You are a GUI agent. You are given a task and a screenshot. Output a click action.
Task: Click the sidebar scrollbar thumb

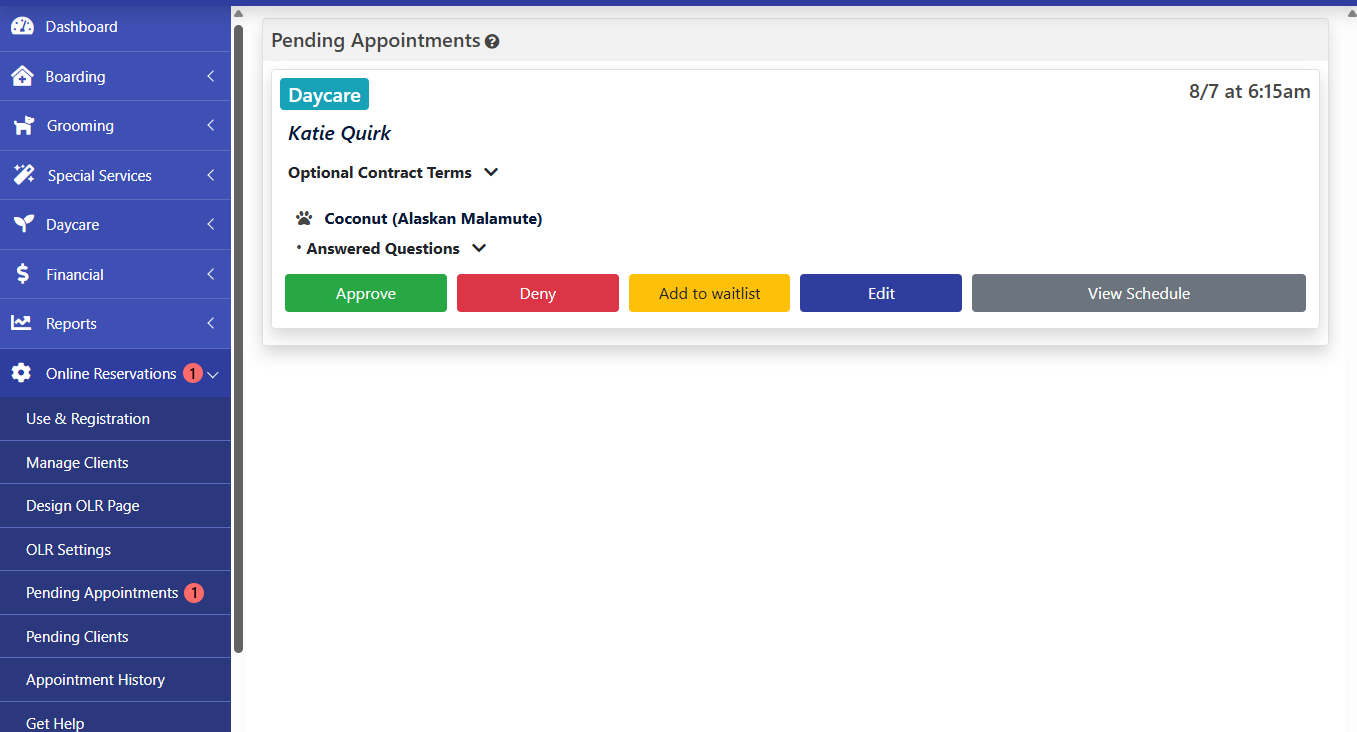click(x=238, y=338)
